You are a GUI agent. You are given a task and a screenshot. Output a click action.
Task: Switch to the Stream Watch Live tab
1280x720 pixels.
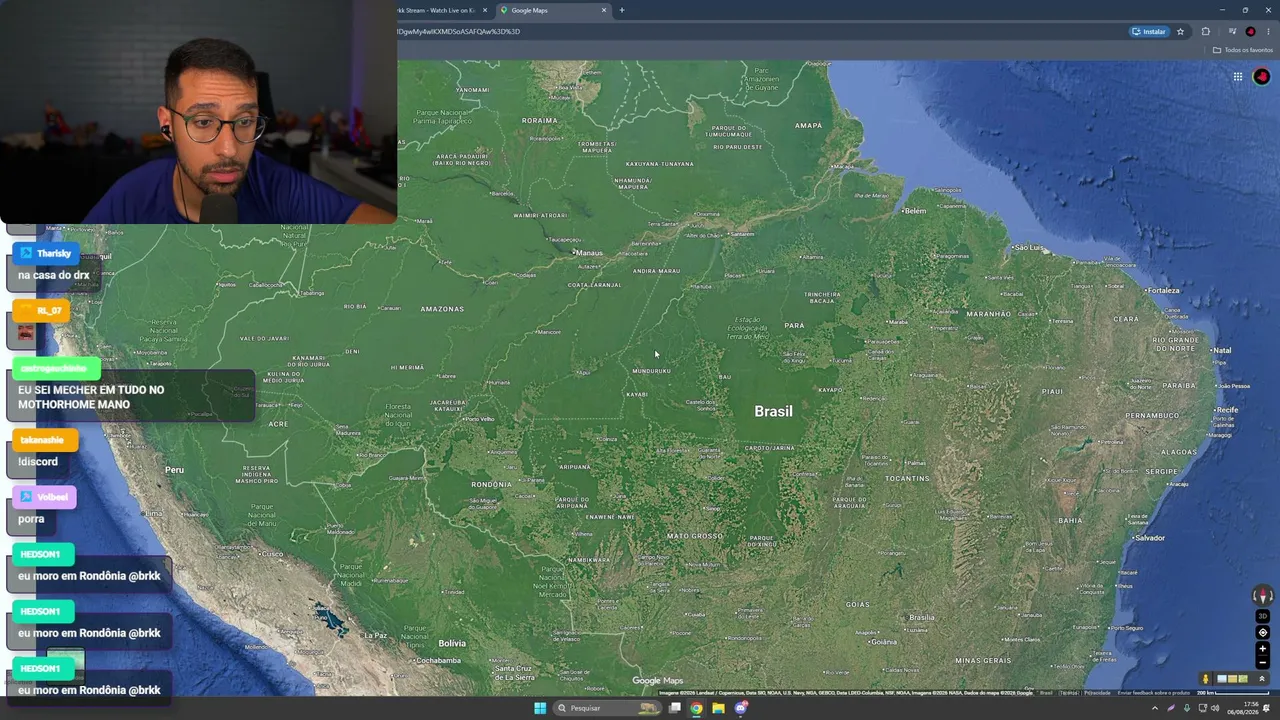[441, 10]
